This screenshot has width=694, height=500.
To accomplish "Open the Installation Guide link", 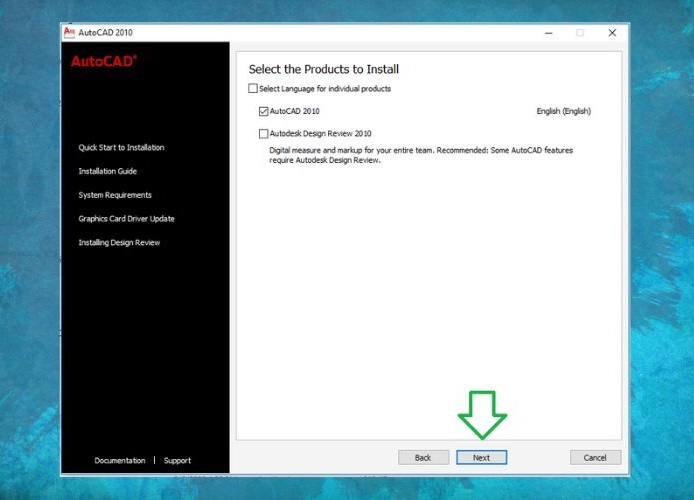I will pos(108,171).
